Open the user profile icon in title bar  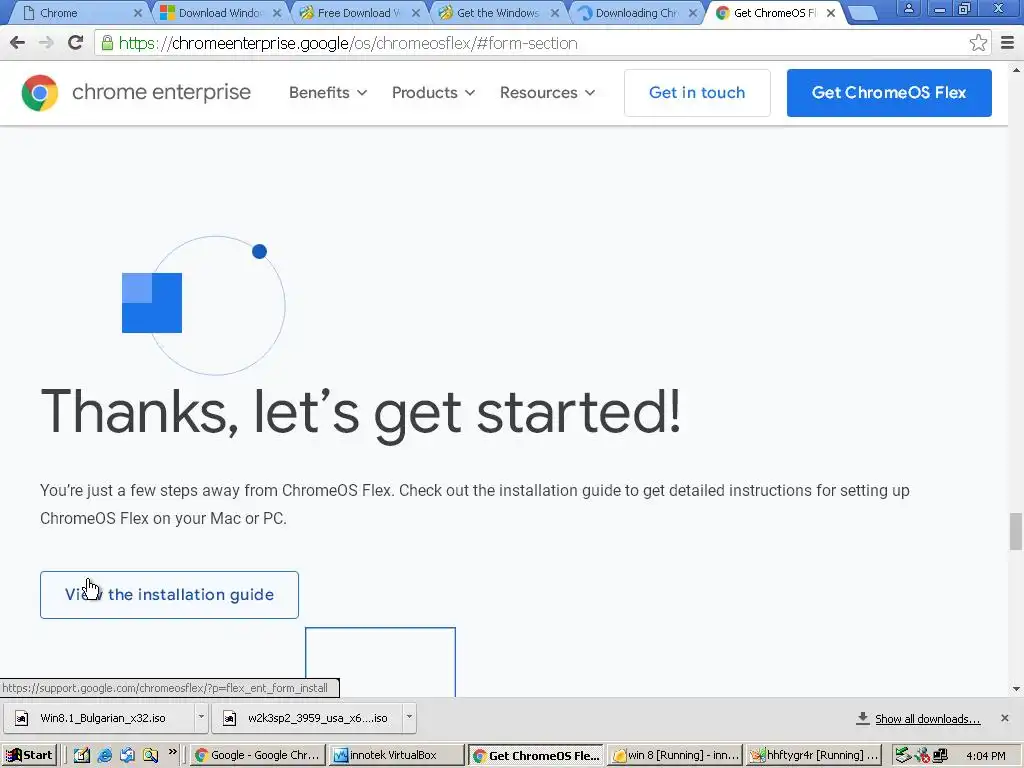tap(908, 9)
